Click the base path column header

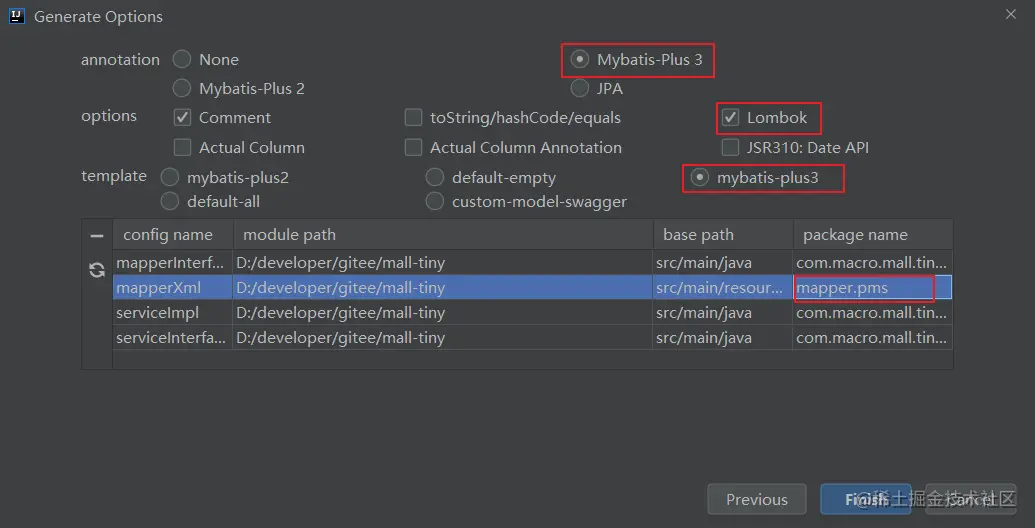pyautogui.click(x=723, y=235)
